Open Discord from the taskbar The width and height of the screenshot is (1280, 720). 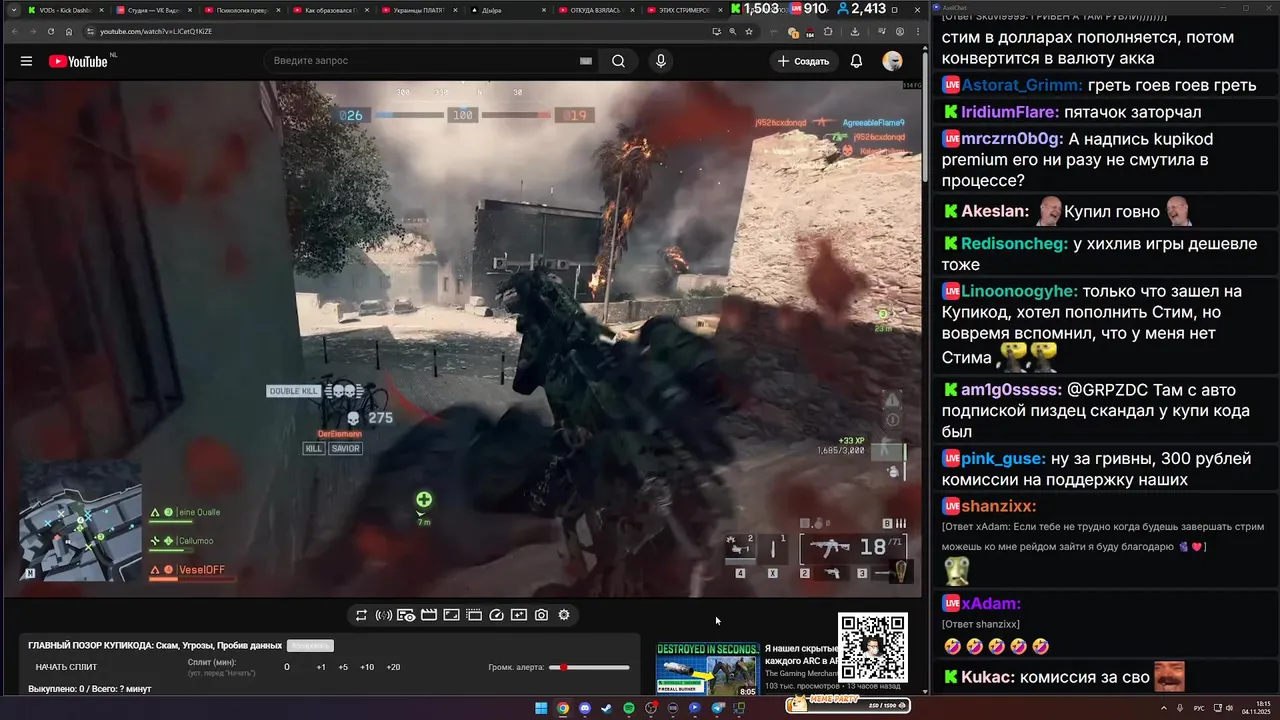584,708
